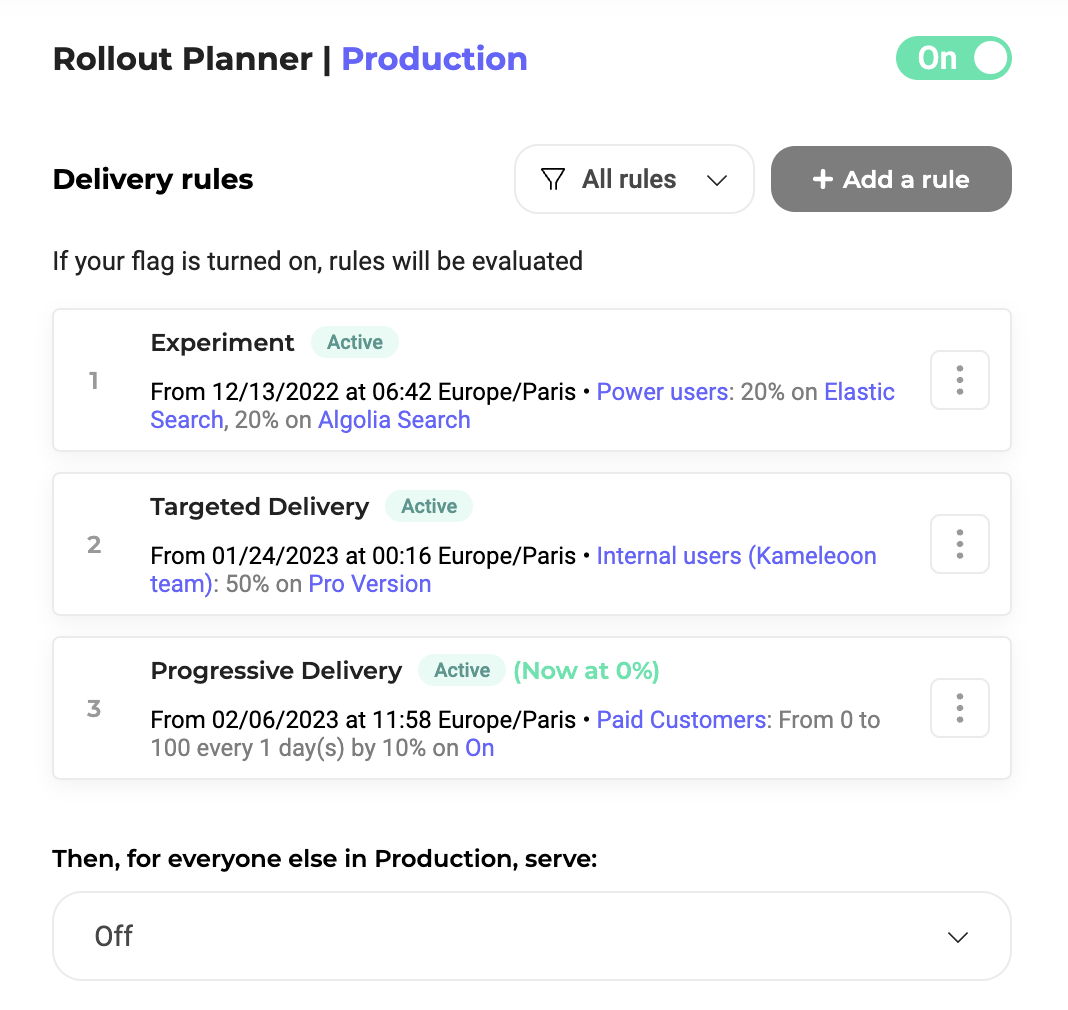Click the Pro Version variation link
Screen dimensions: 1068x1010
coord(369,584)
